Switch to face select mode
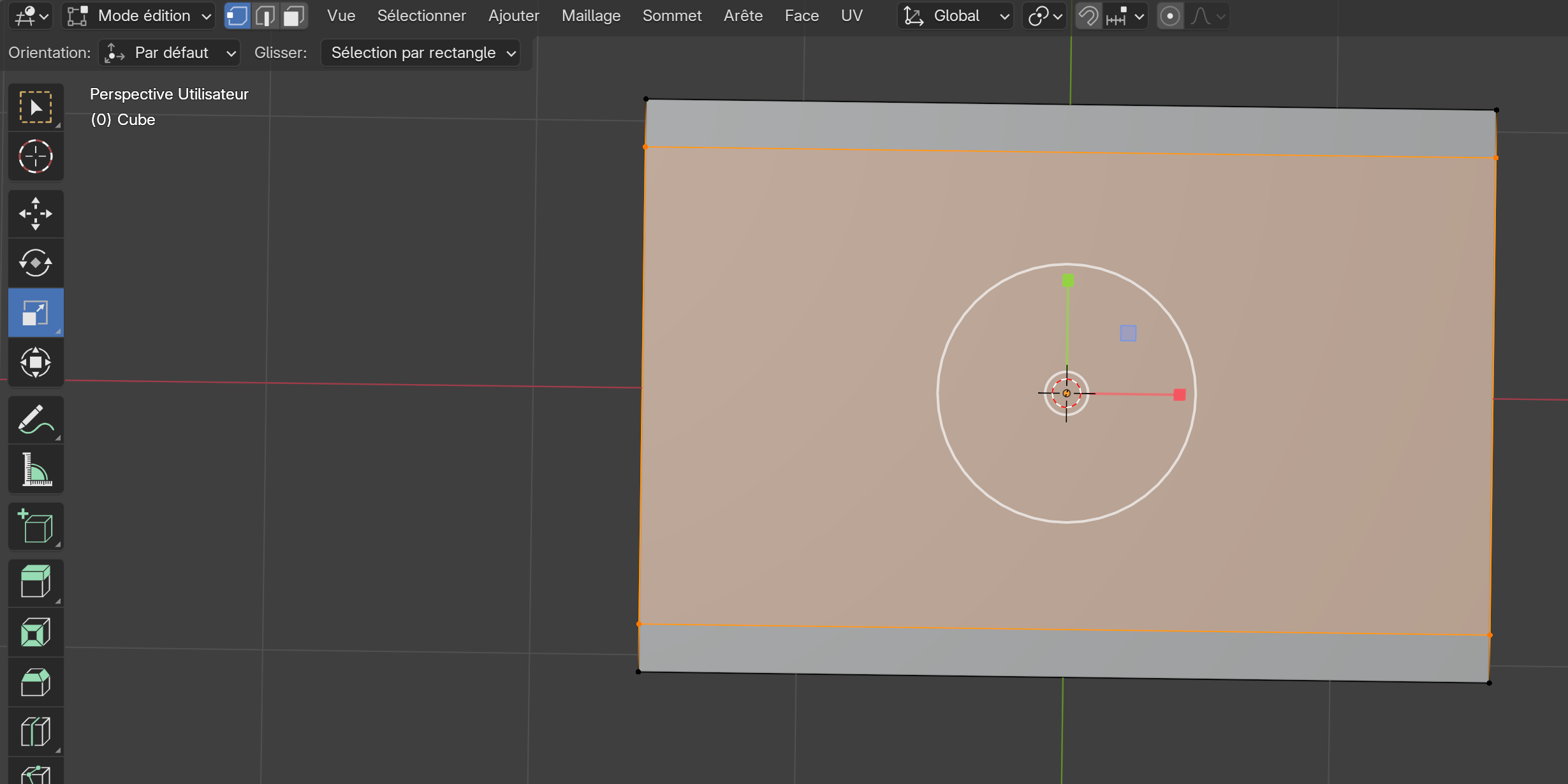 point(294,16)
